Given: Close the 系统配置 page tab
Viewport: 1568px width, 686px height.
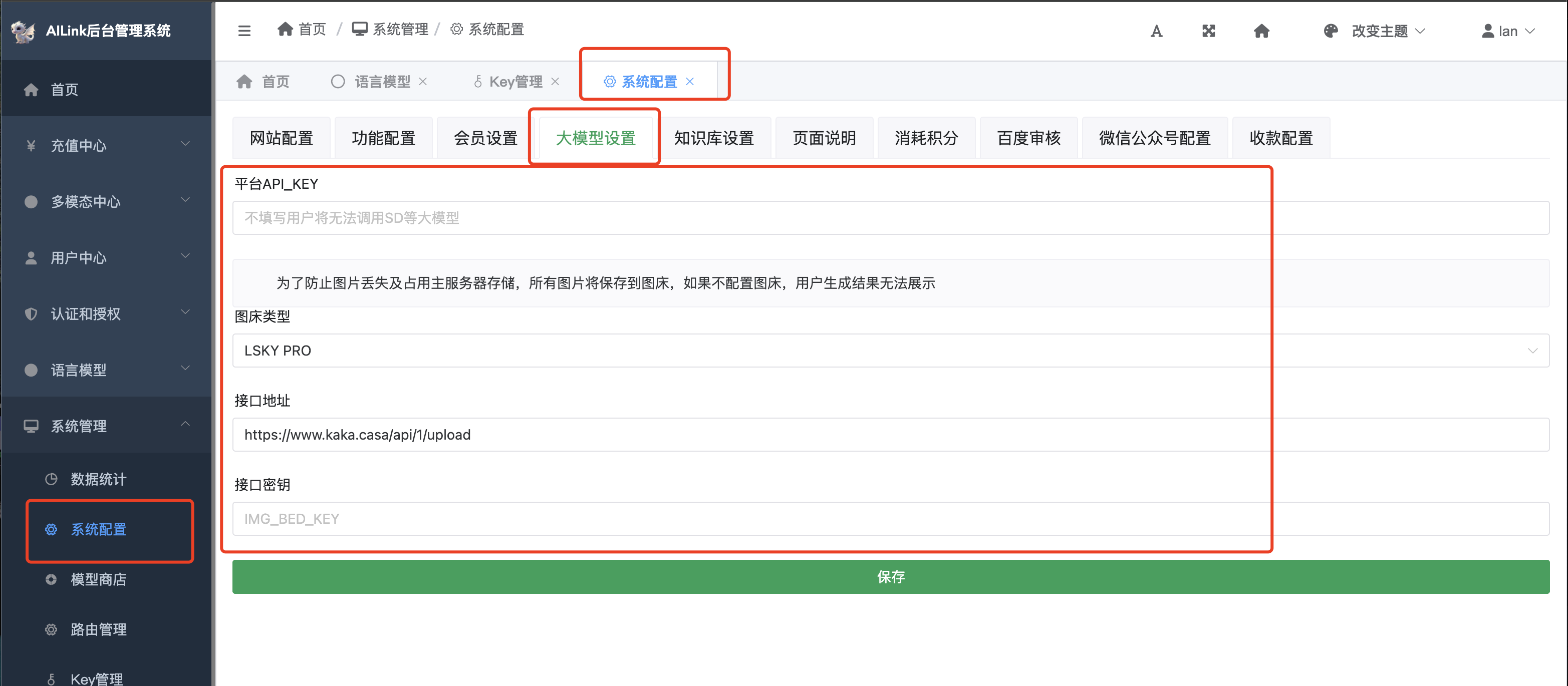Looking at the screenshot, I should 690,82.
